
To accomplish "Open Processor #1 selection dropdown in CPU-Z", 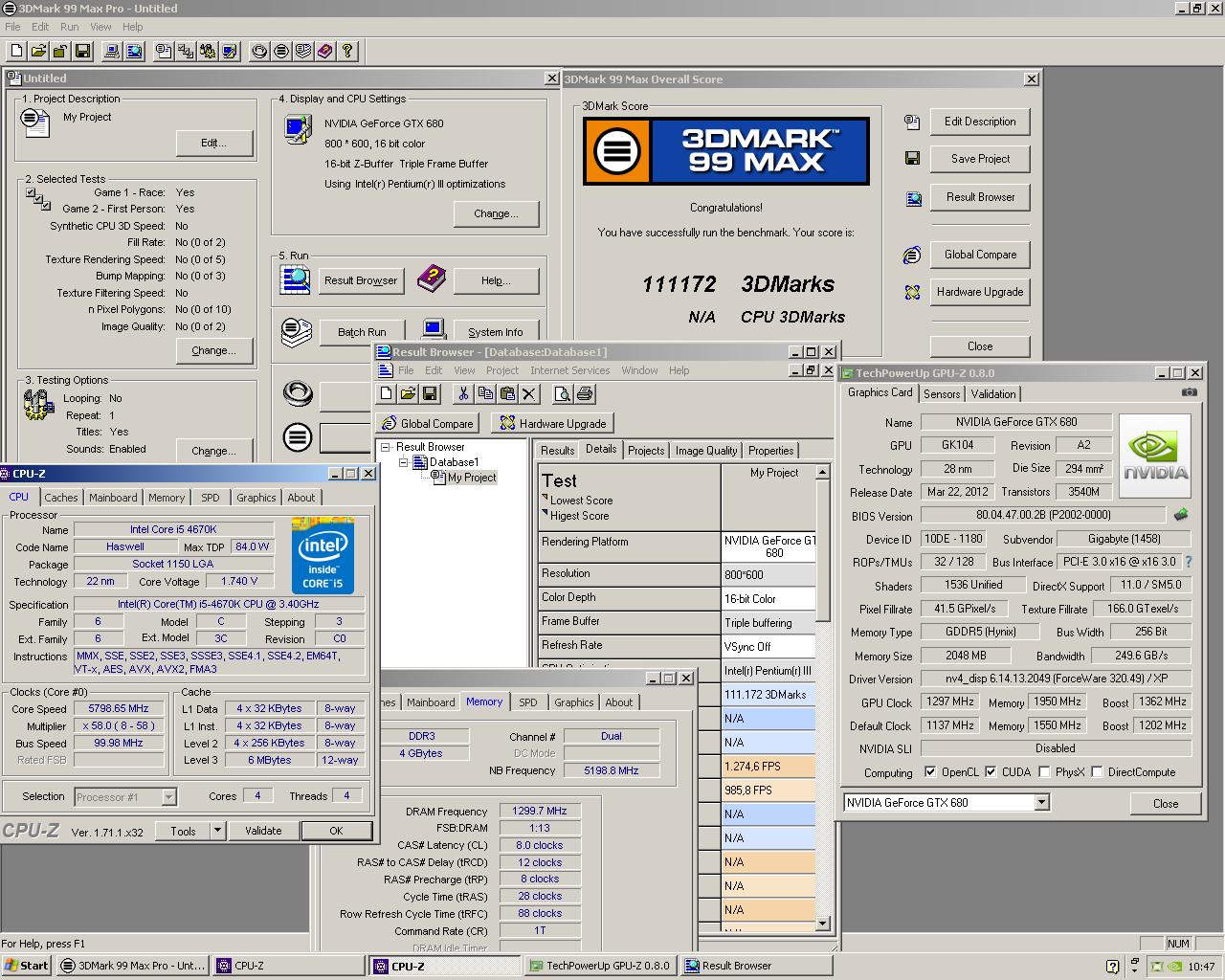I will [168, 796].
